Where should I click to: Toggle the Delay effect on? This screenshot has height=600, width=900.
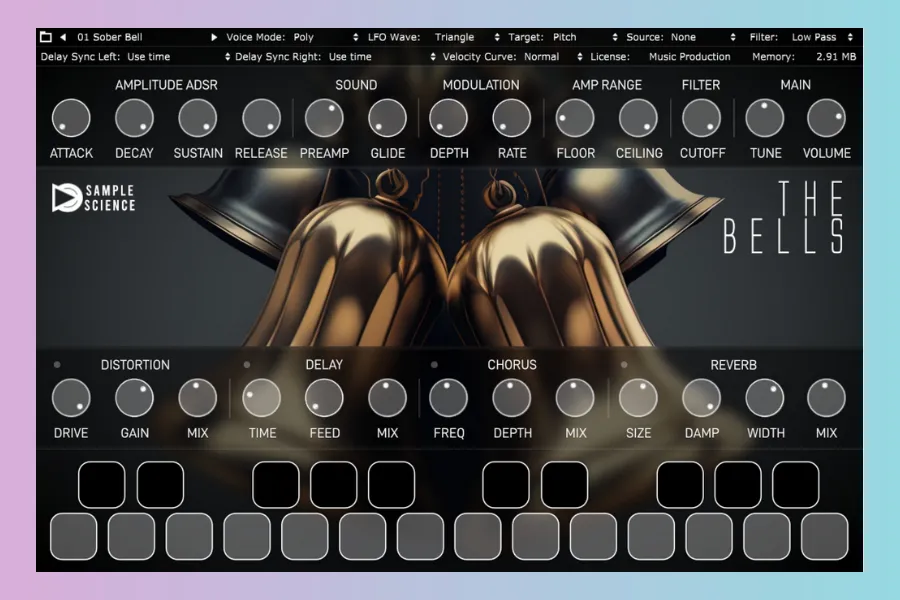pyautogui.click(x=247, y=365)
